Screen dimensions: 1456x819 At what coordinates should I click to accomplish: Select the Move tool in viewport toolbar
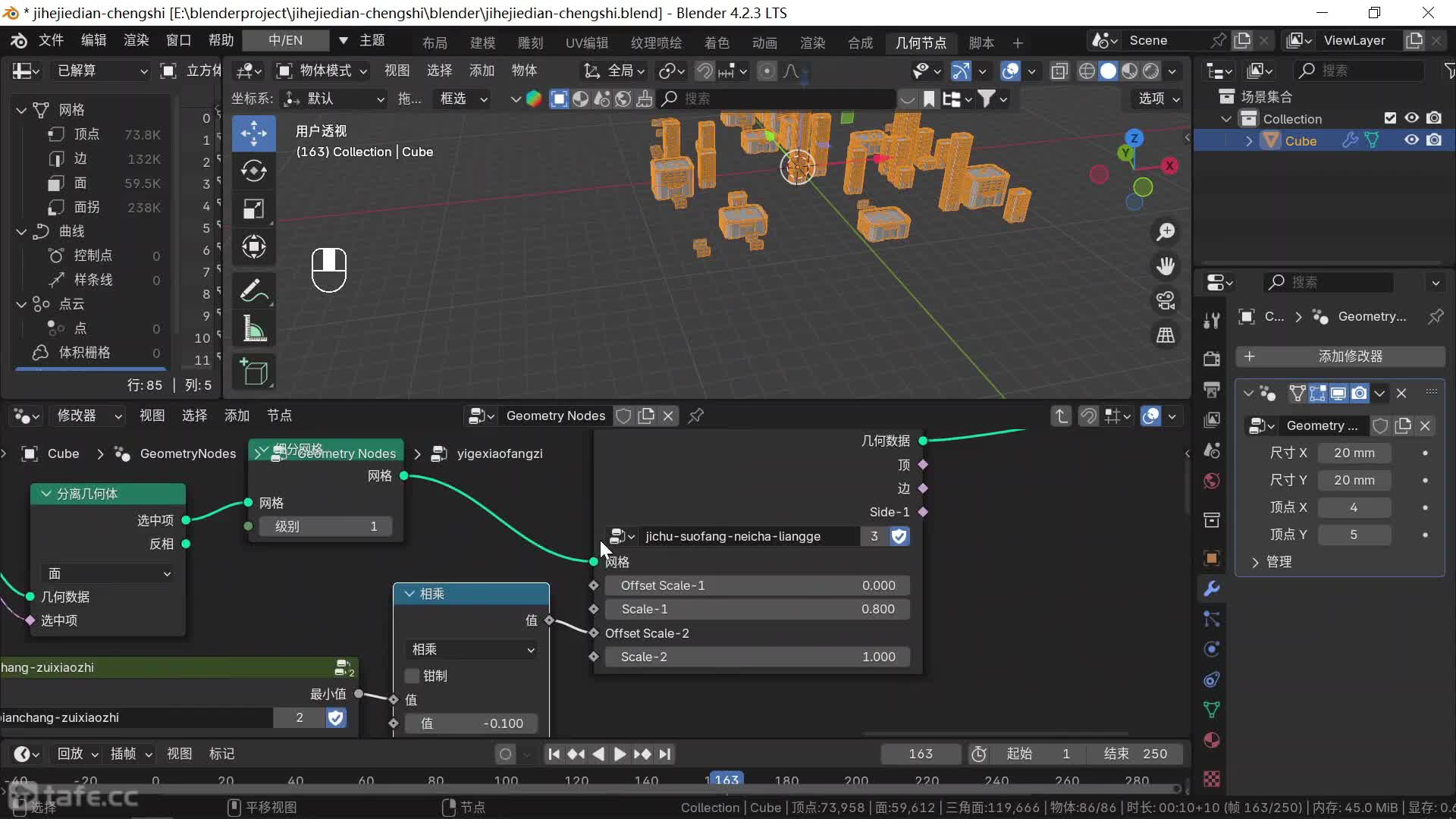pos(253,133)
